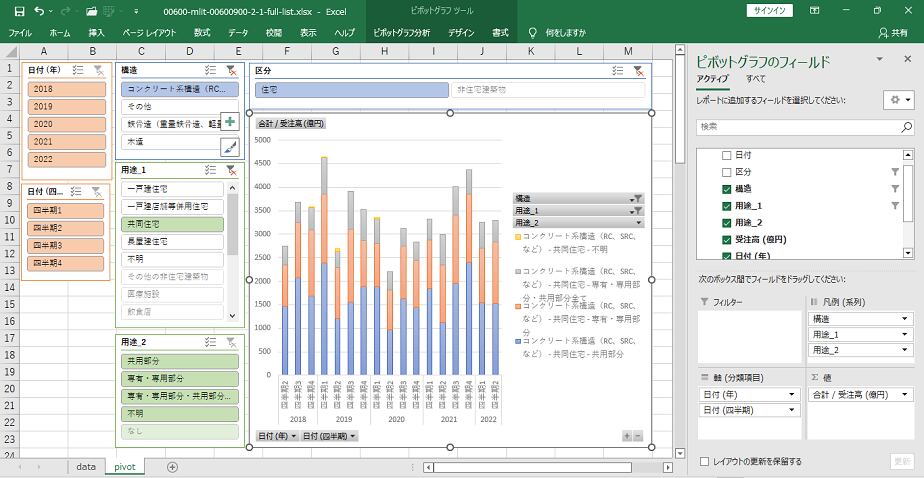Select 2020 in the year slicer
Image resolution: width=924 pixels, height=478 pixels.
[65, 124]
